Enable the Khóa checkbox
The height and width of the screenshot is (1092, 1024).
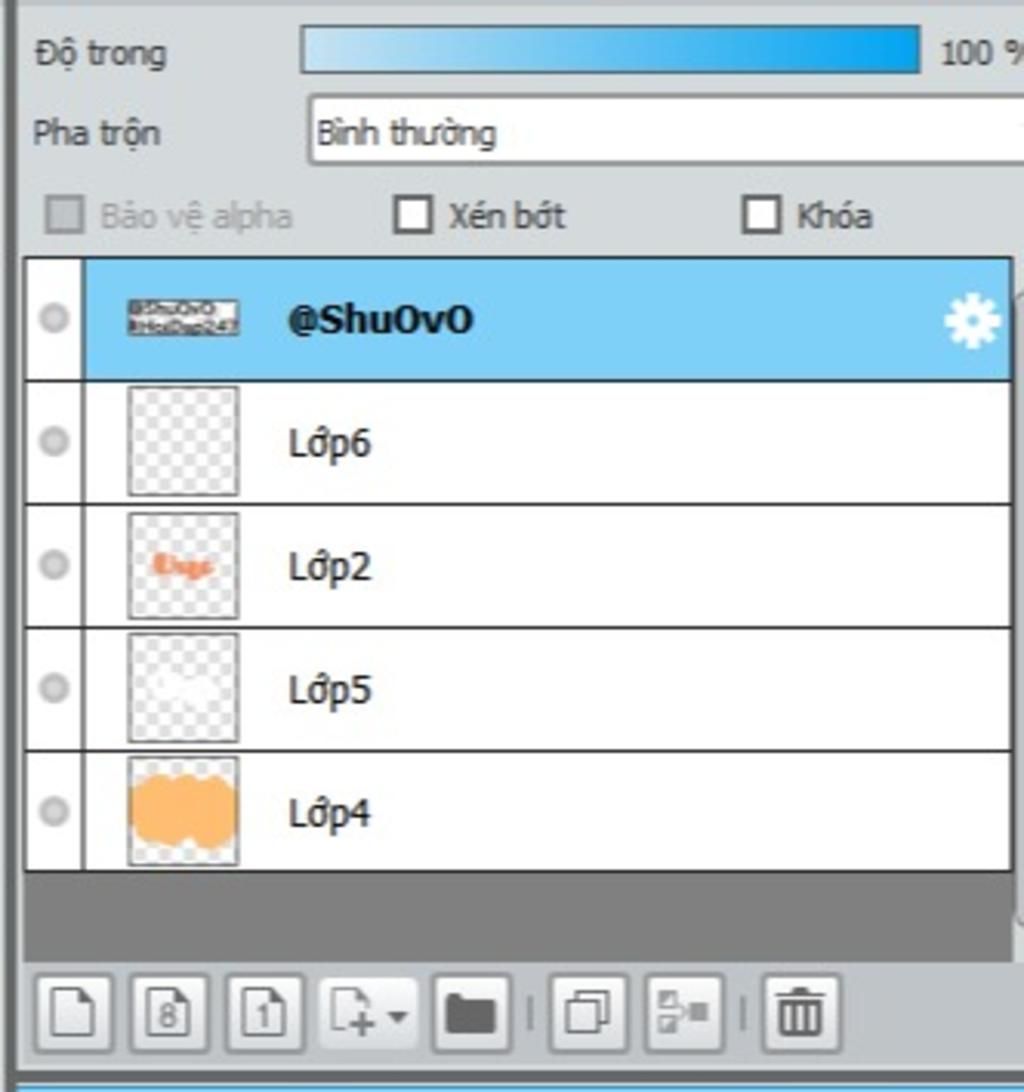[761, 215]
